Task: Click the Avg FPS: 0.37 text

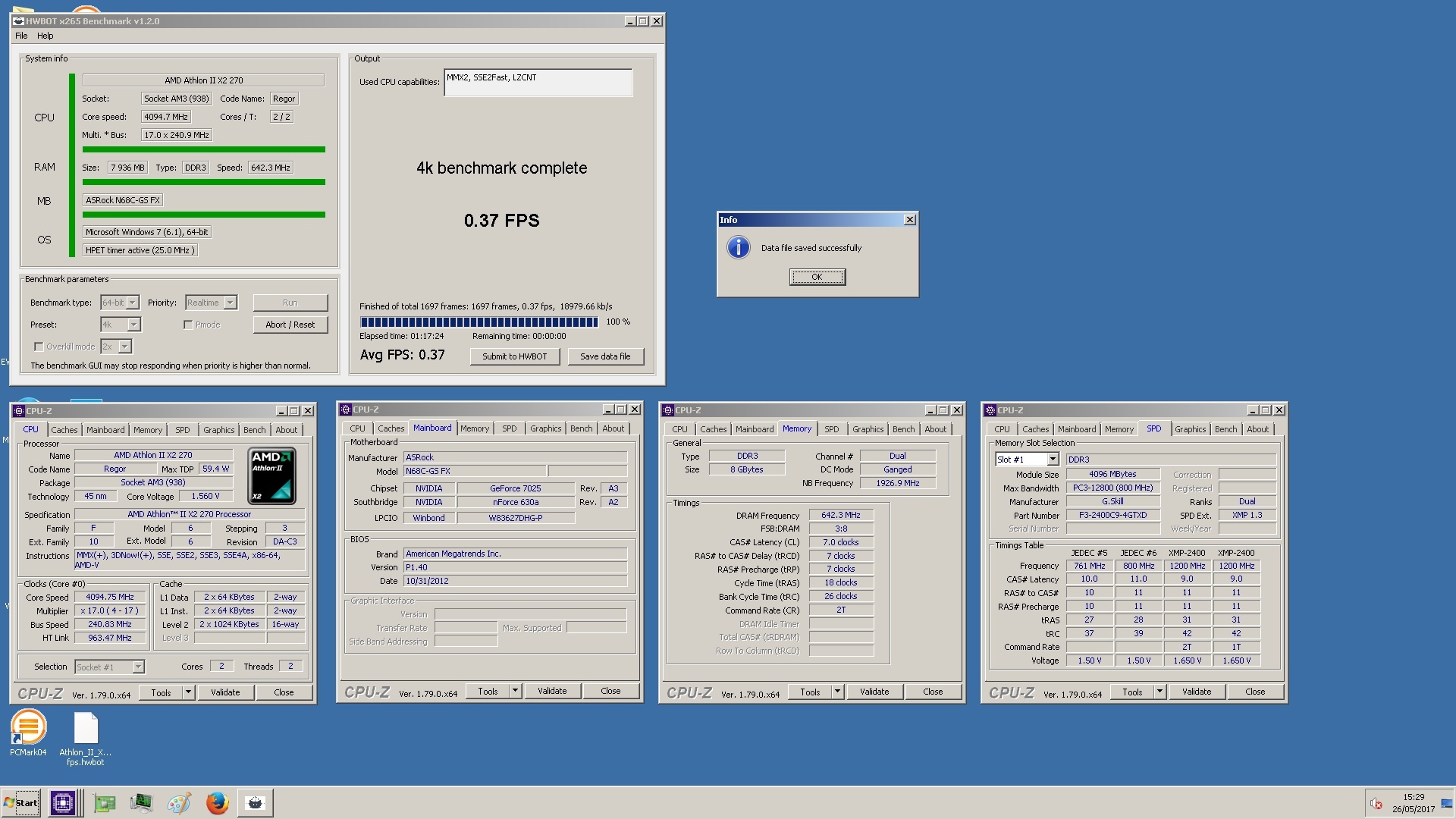Action: tap(403, 355)
